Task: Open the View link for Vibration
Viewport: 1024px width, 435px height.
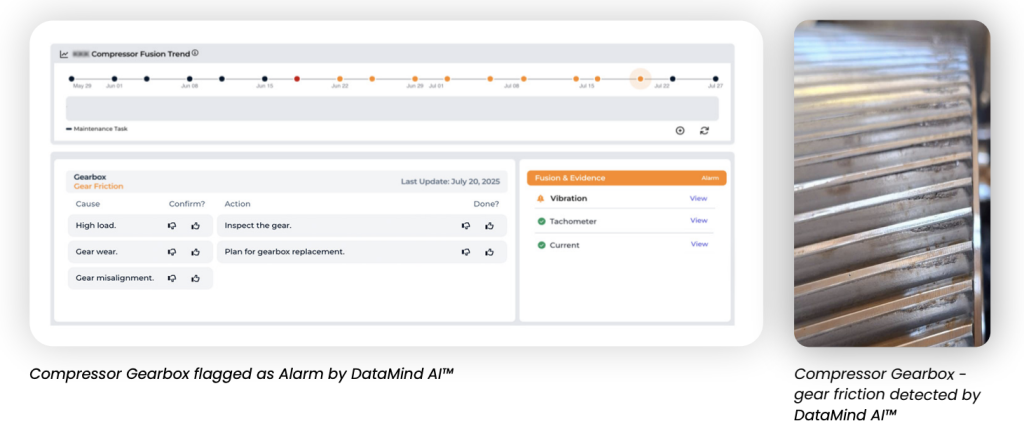Action: pyautogui.click(x=698, y=198)
